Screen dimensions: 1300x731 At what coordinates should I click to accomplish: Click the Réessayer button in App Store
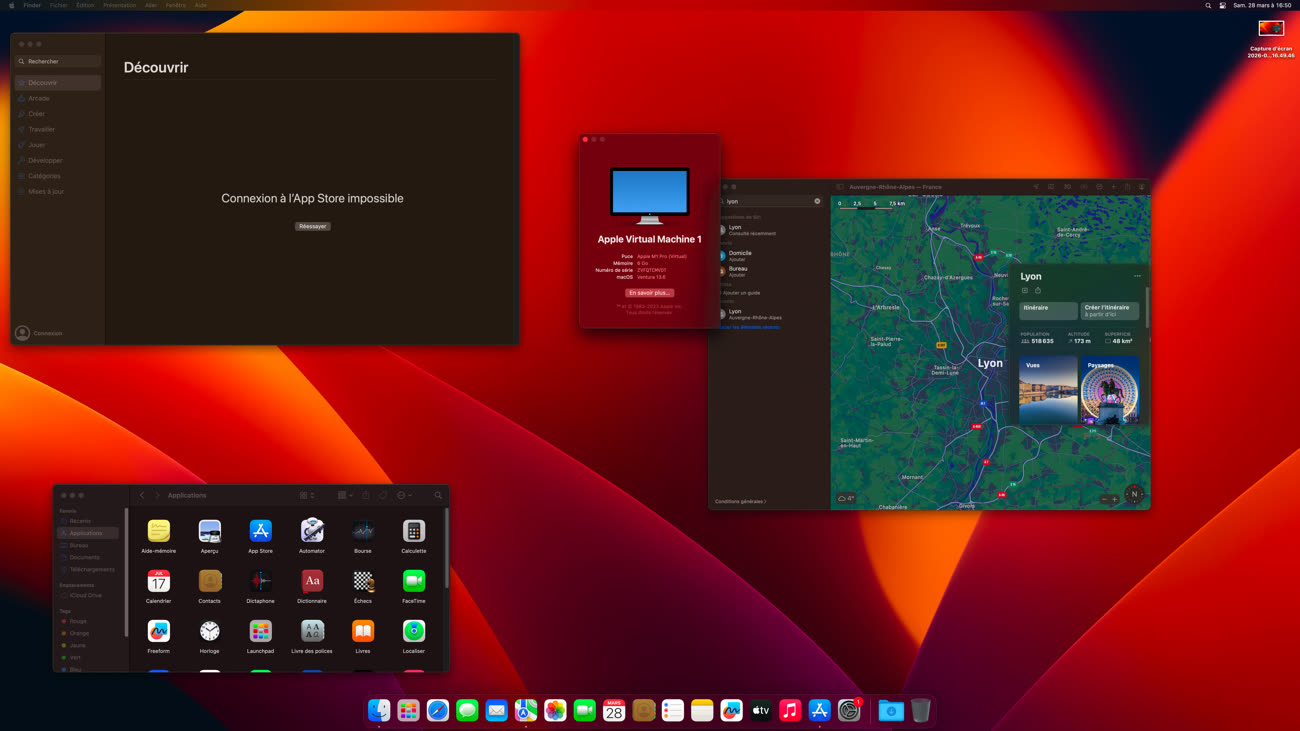click(x=312, y=226)
